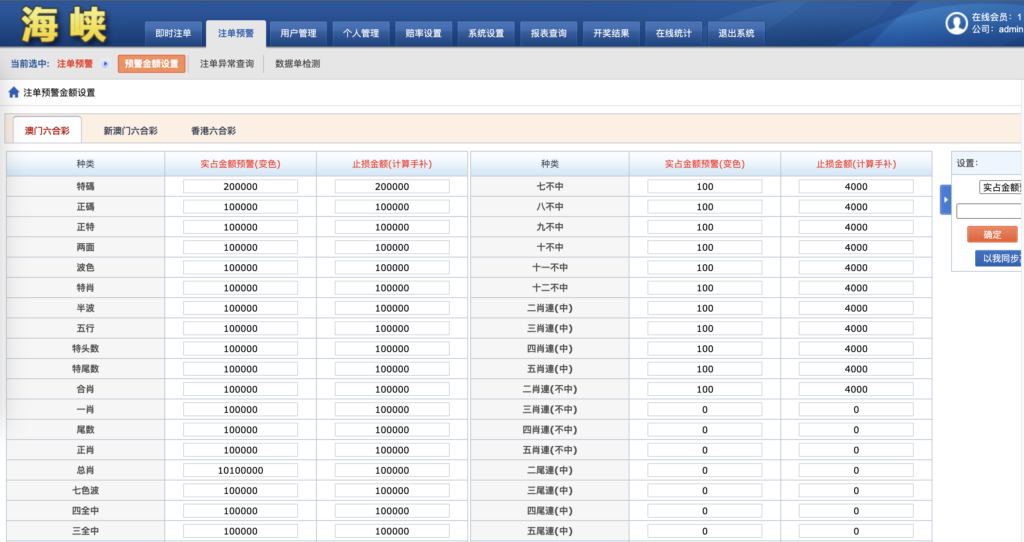1024x542 pixels.
Task: Click the 特碼 实占金额预警 field showing 200000
Action: point(240,186)
